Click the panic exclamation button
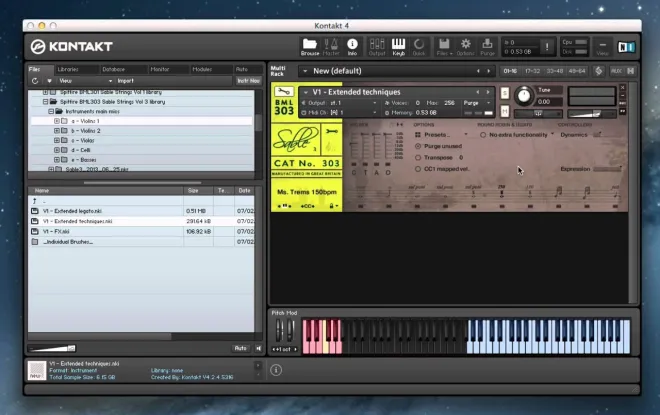660x415 pixels. (x=547, y=47)
